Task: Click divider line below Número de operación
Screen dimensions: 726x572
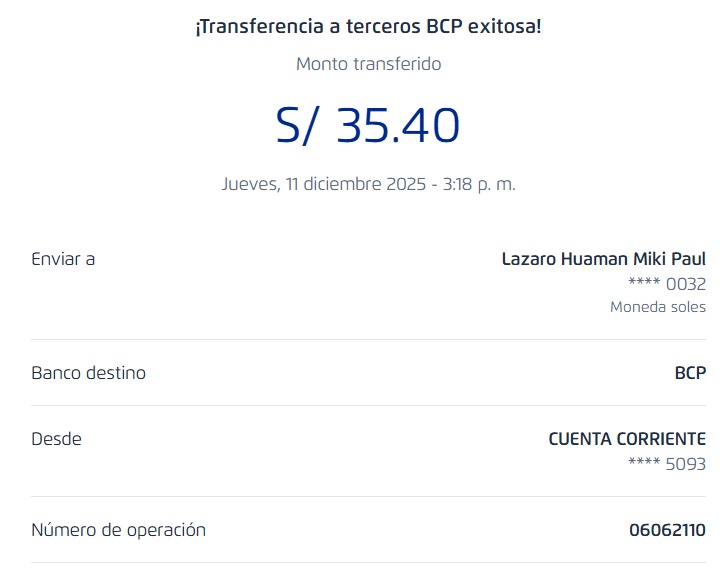Action: (368, 562)
